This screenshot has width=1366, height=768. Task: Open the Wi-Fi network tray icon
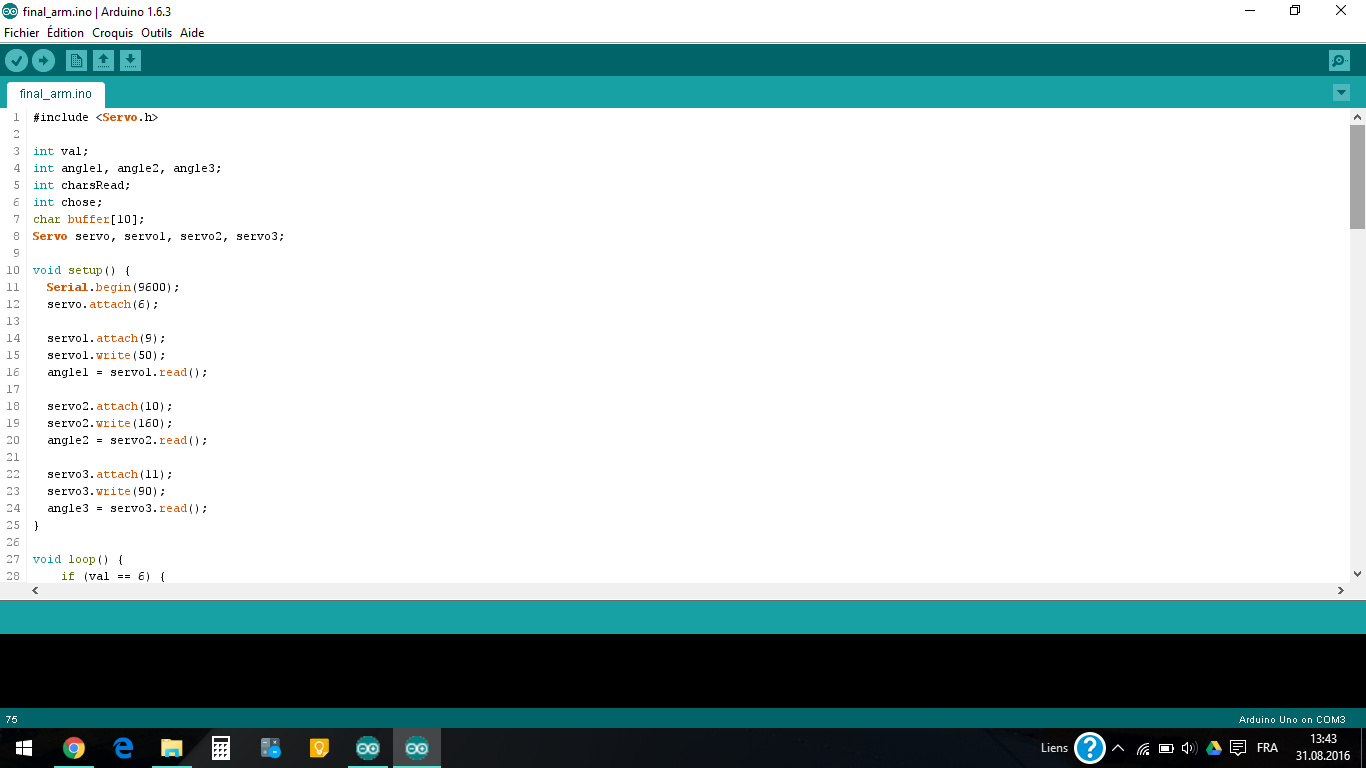(x=1143, y=748)
